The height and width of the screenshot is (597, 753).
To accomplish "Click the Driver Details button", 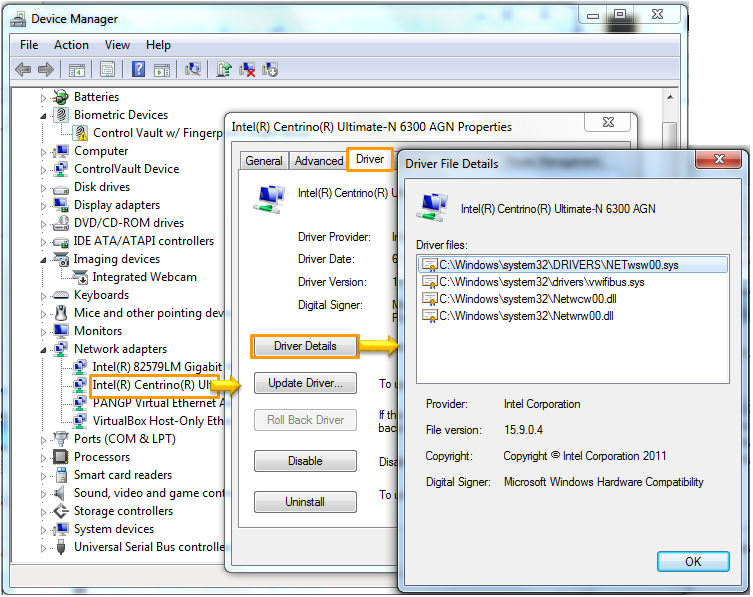I will (x=305, y=346).
